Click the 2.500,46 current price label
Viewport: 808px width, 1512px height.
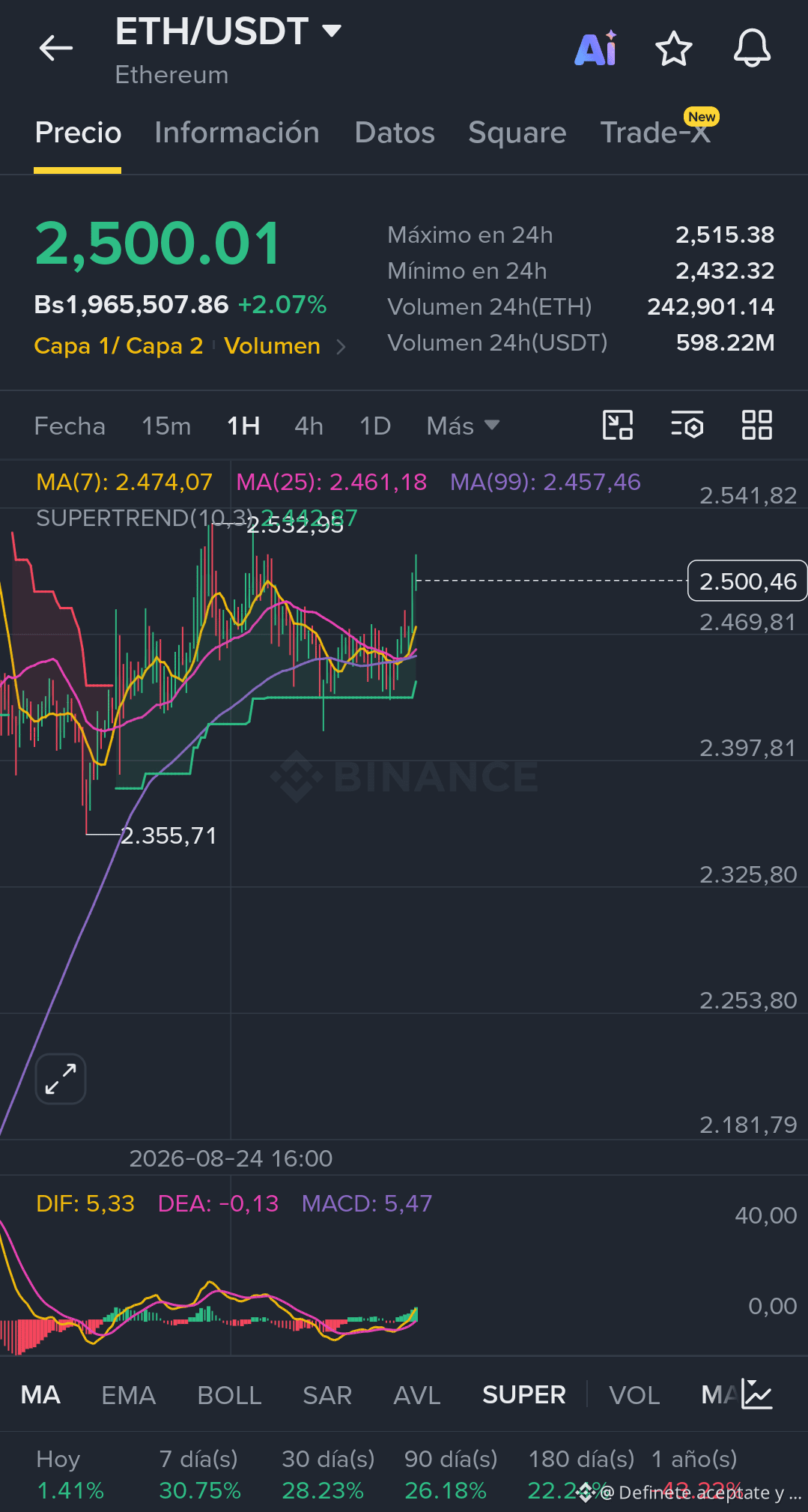[x=747, y=581]
